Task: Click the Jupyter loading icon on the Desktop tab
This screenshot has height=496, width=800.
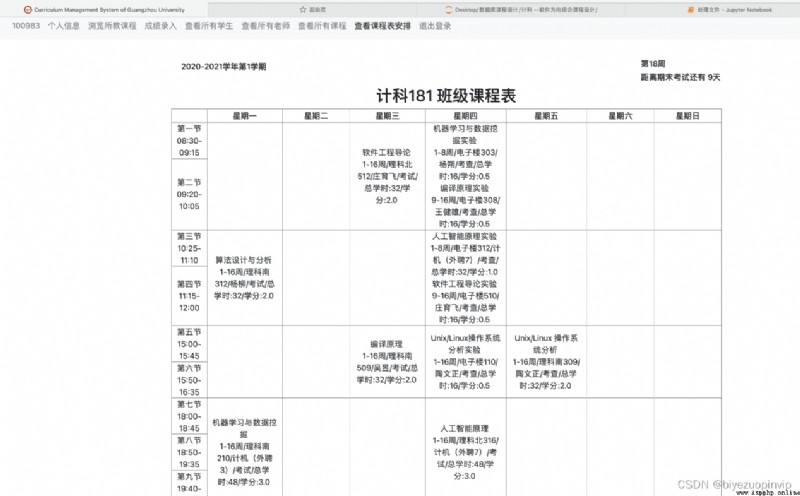Action: pyautogui.click(x=449, y=10)
